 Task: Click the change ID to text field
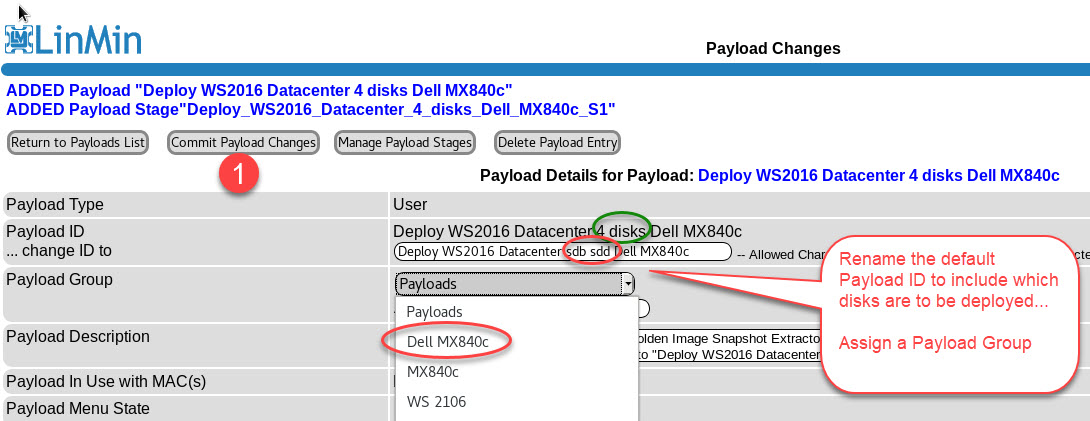(563, 251)
